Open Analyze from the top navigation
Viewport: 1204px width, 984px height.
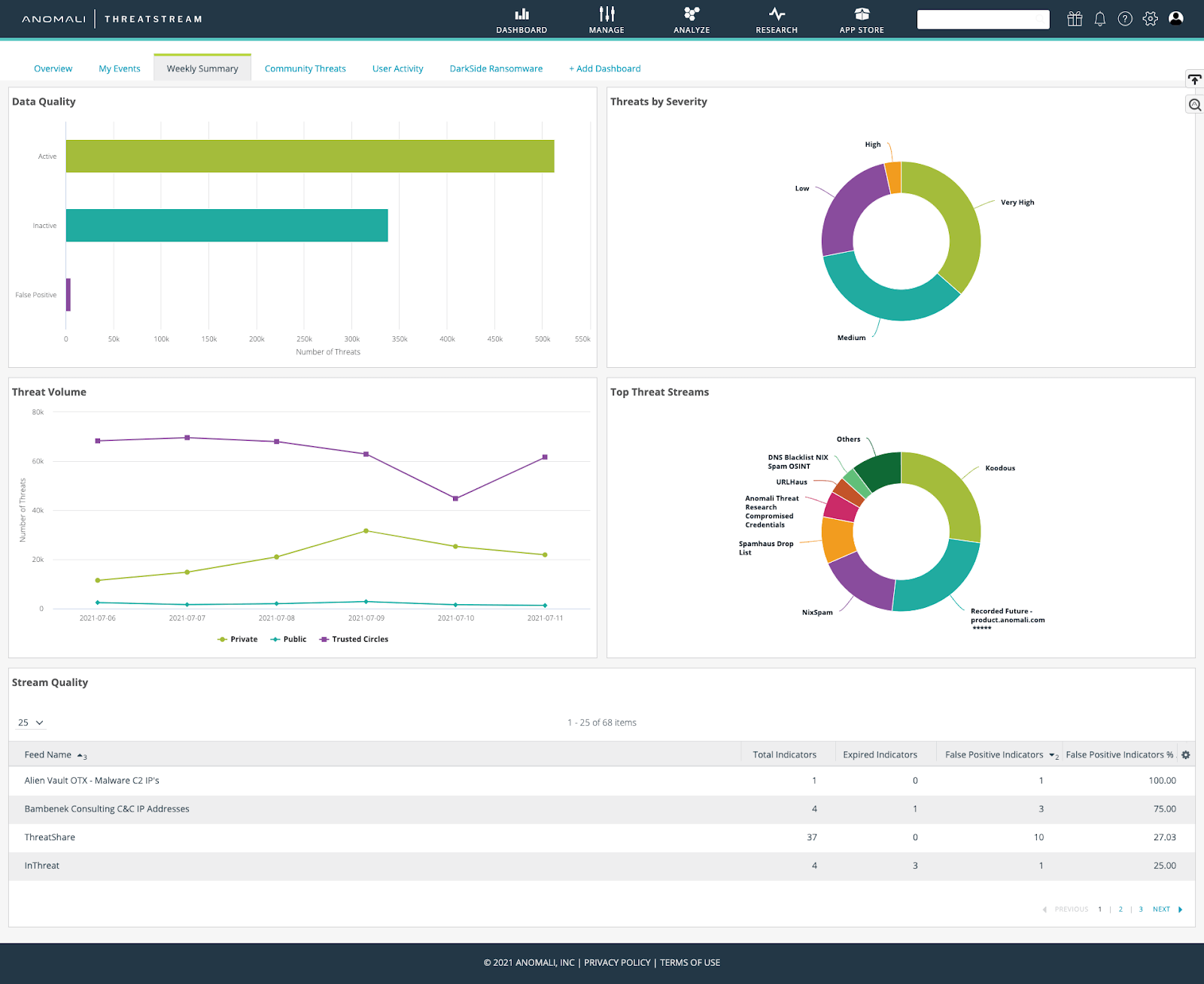[x=691, y=19]
